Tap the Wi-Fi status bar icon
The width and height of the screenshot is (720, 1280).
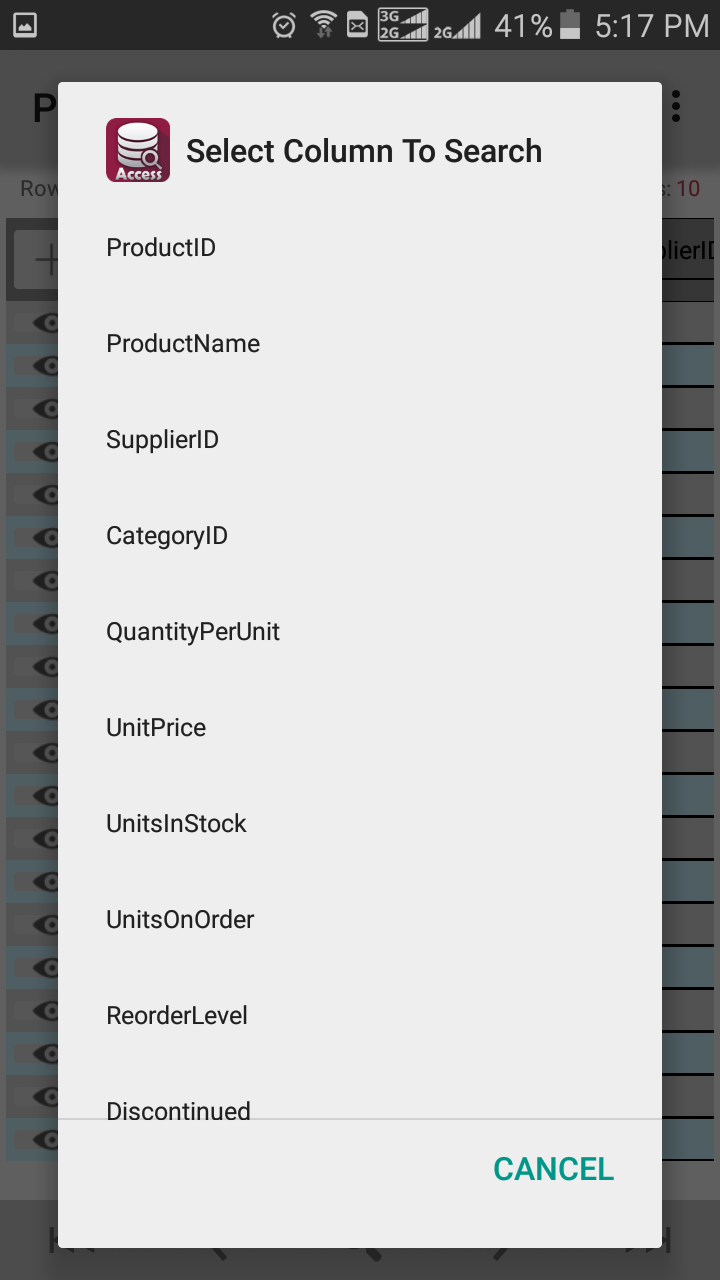point(323,25)
